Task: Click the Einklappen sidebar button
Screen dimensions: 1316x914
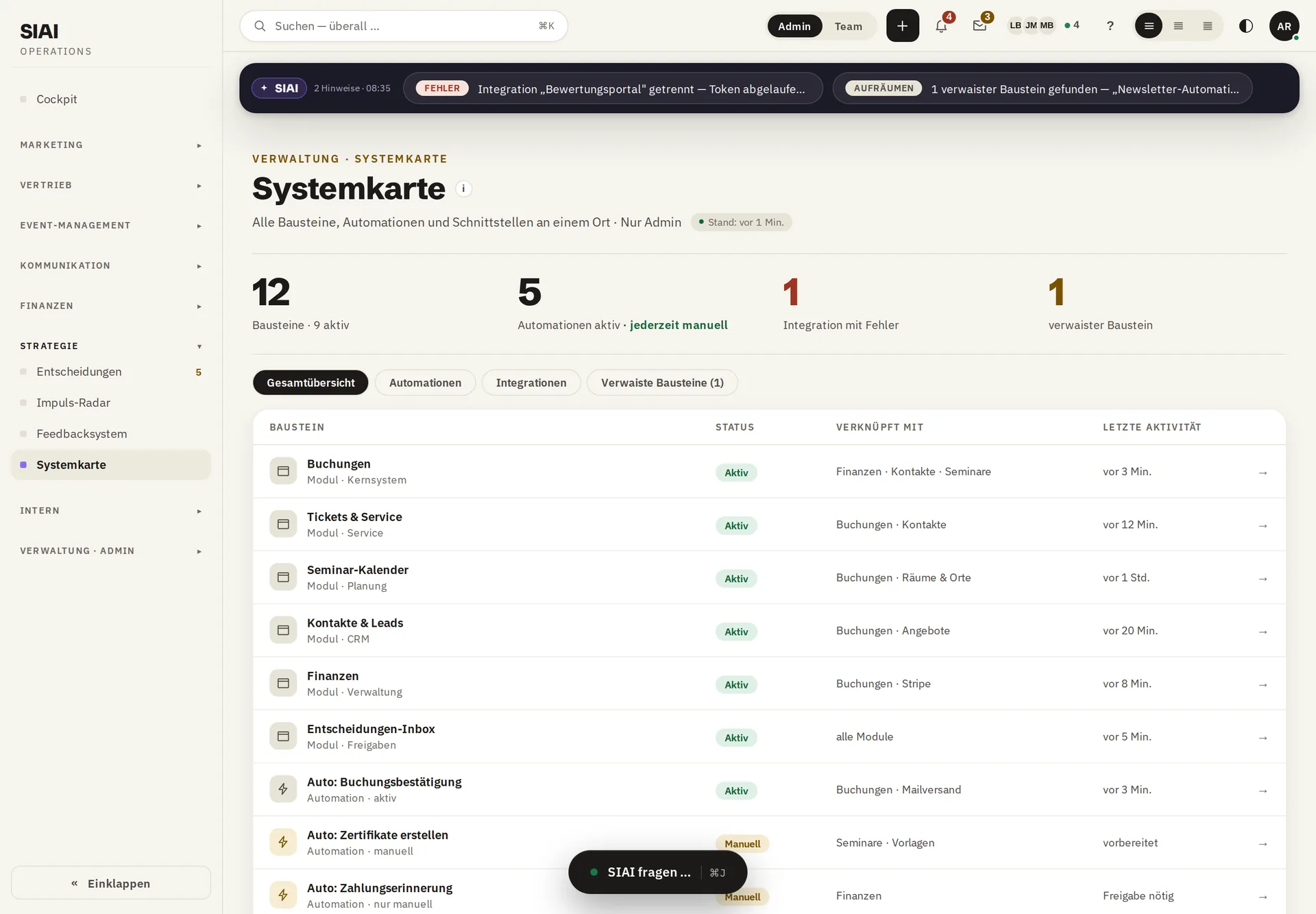Action: [x=111, y=883]
